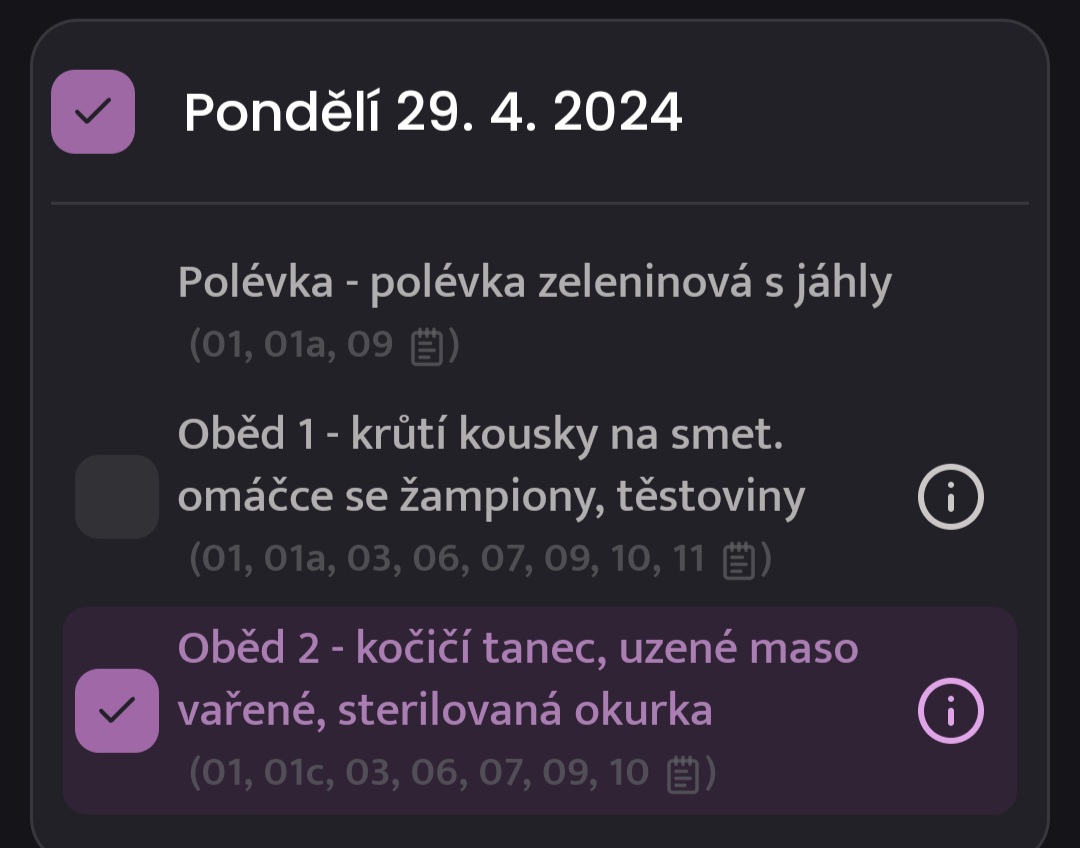The height and width of the screenshot is (848, 1080).
Task: Tap the Oběd 1 krůtí kousky title
Action: tap(491, 465)
